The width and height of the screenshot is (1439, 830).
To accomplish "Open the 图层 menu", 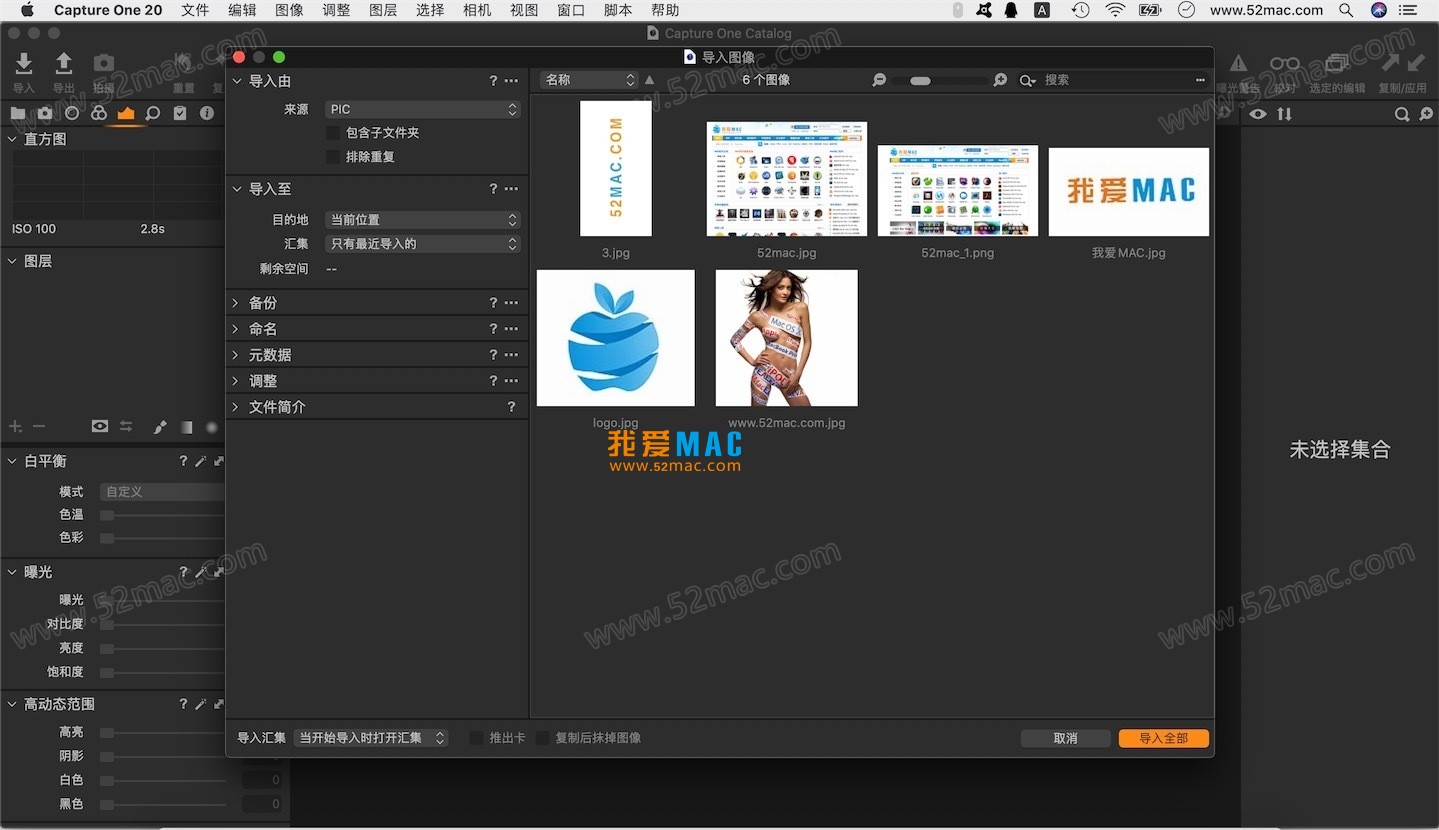I will pyautogui.click(x=383, y=10).
